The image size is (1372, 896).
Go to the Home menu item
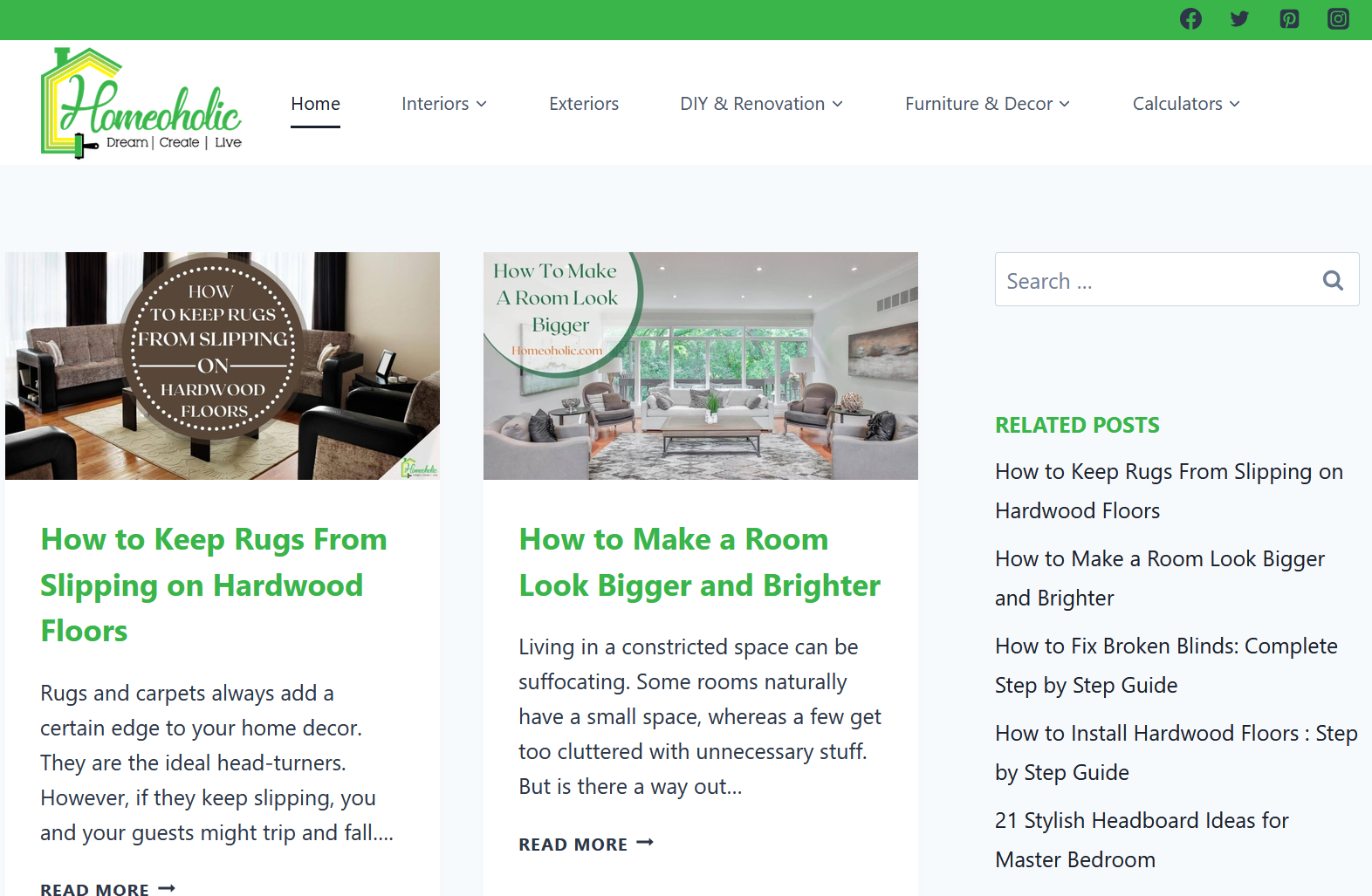315,104
